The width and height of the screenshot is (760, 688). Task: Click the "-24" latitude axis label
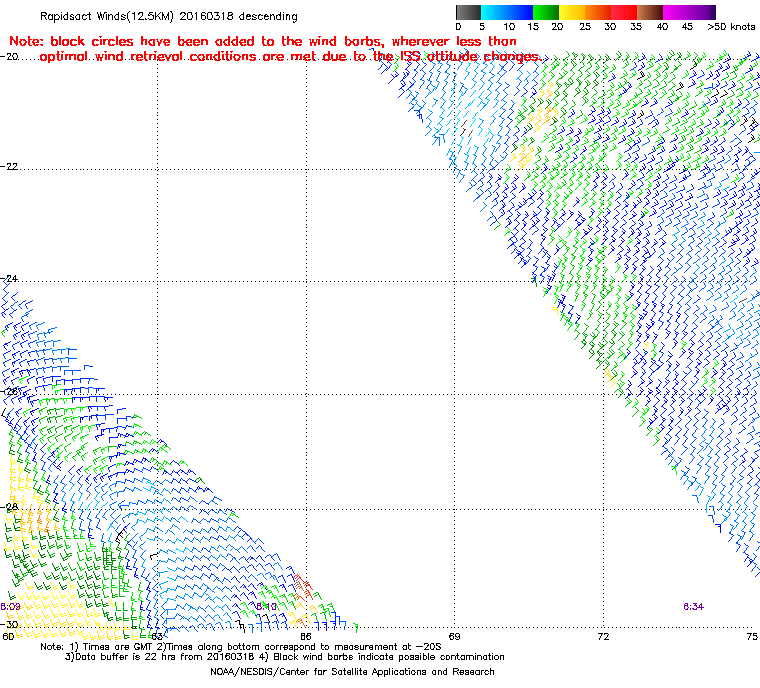point(9,278)
